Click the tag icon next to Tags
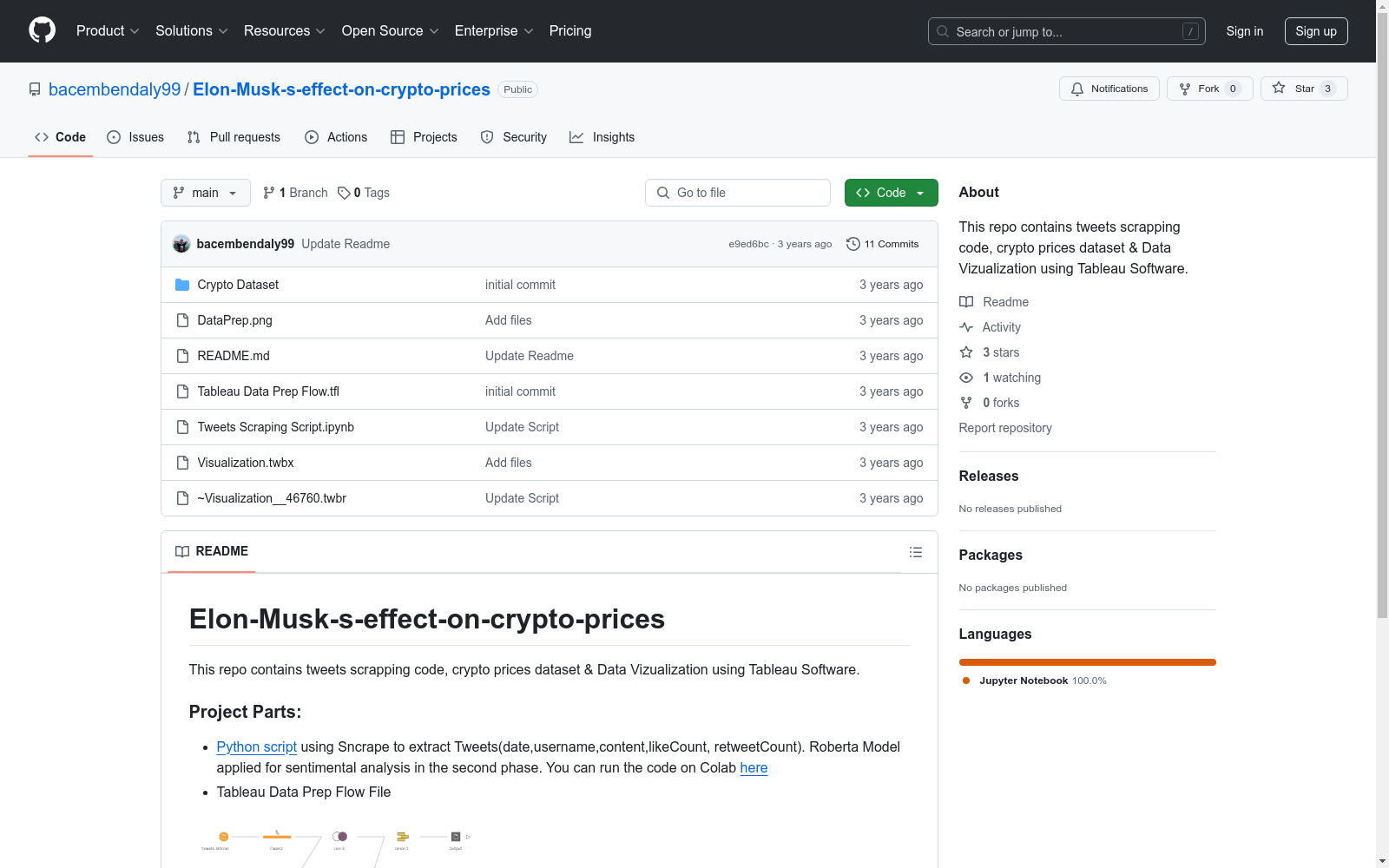 point(344,193)
